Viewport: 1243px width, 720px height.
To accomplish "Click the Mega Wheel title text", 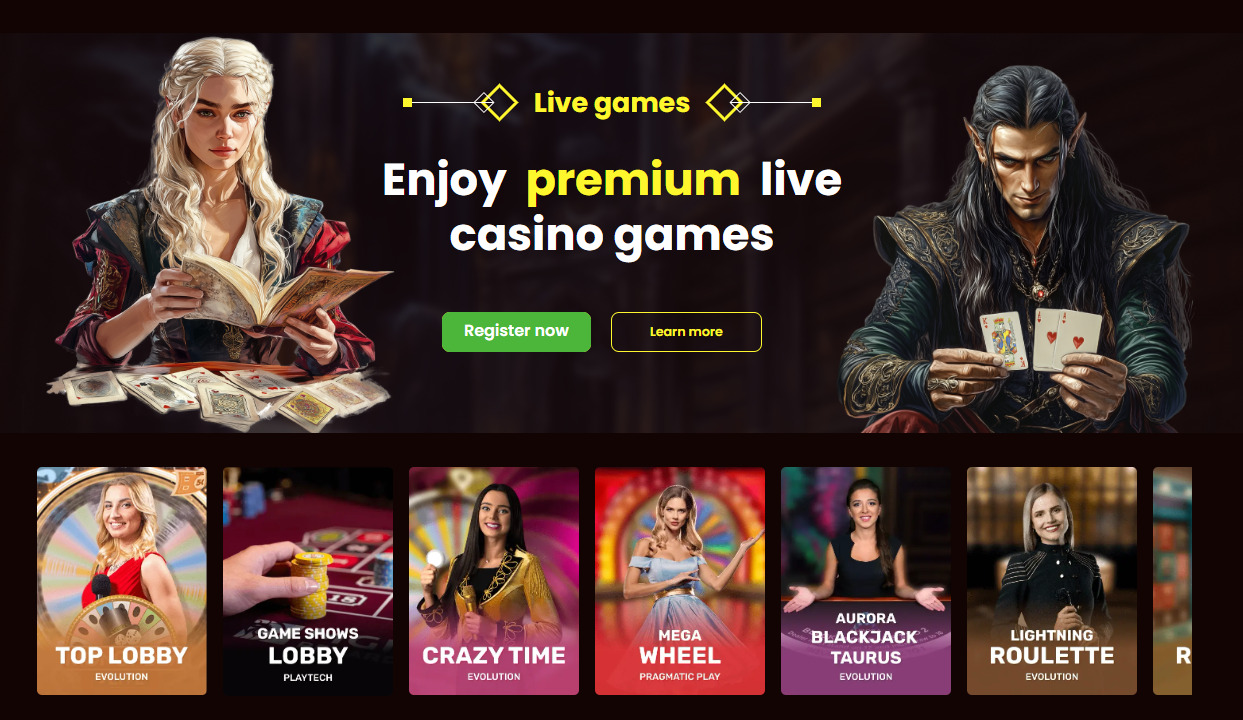I will tap(680, 647).
